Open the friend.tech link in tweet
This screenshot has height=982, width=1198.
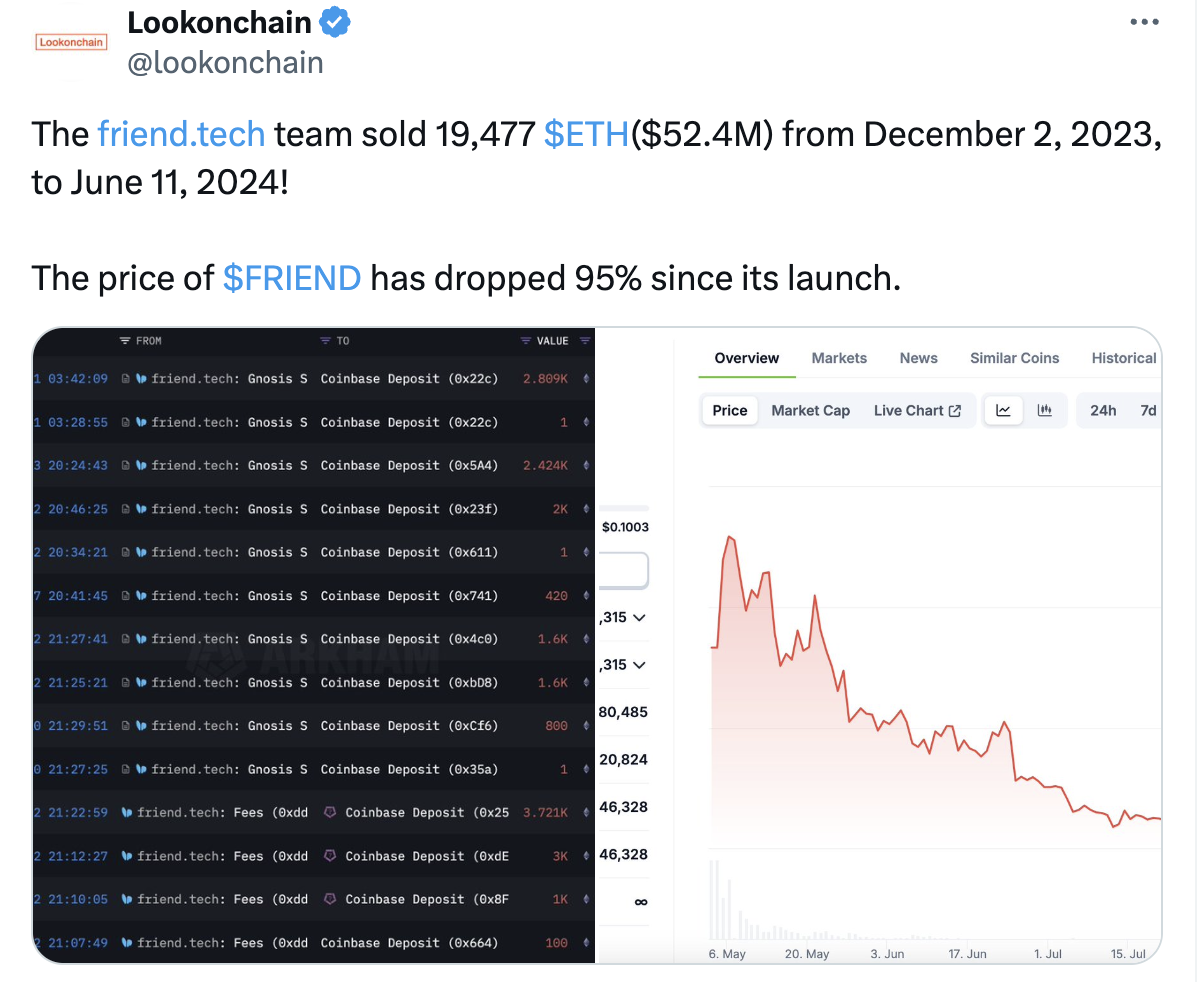click(181, 134)
